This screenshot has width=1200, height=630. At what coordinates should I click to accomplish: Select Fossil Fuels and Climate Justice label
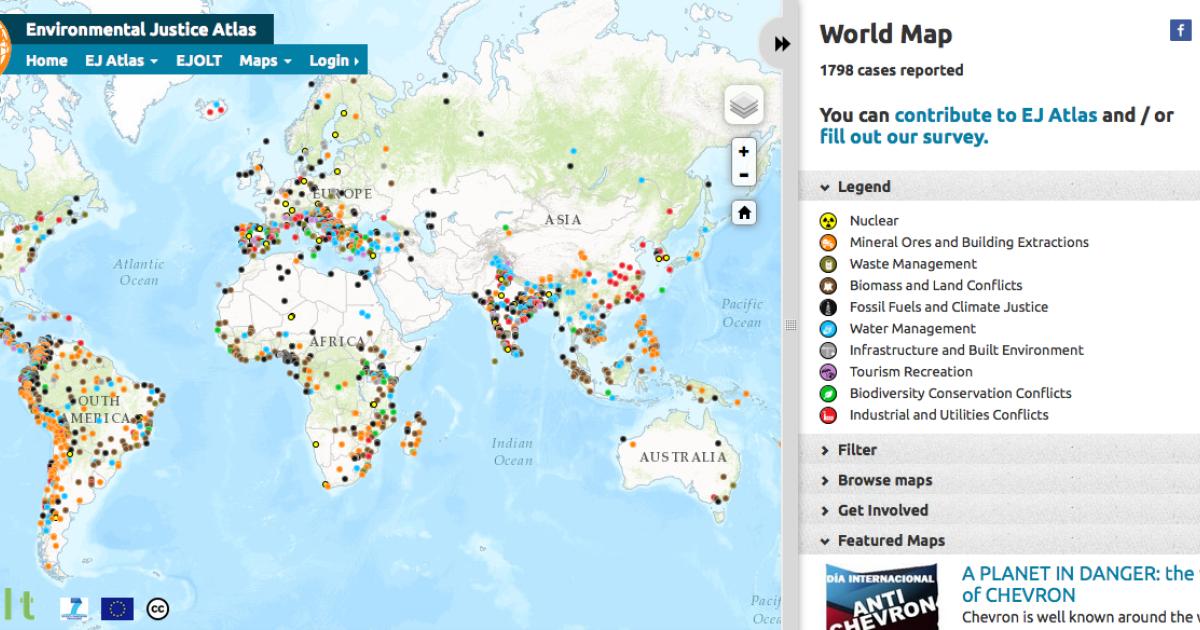(949, 307)
